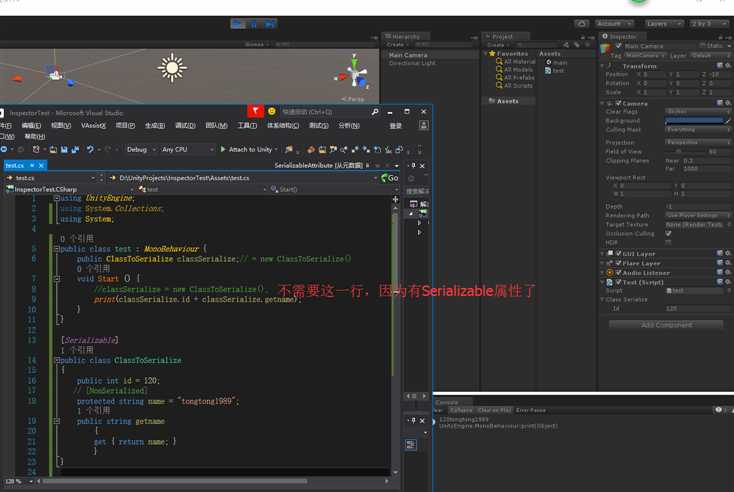Image resolution: width=734 pixels, height=492 pixels.
Task: Open Audio Listener gear settings icon
Action: coord(728,272)
